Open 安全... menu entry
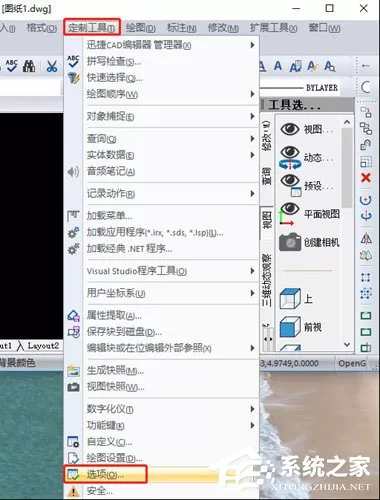 point(161,491)
